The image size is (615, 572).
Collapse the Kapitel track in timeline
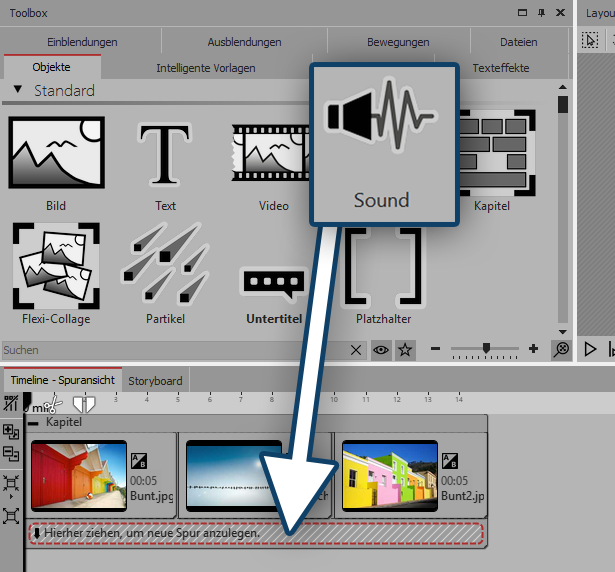(35, 423)
